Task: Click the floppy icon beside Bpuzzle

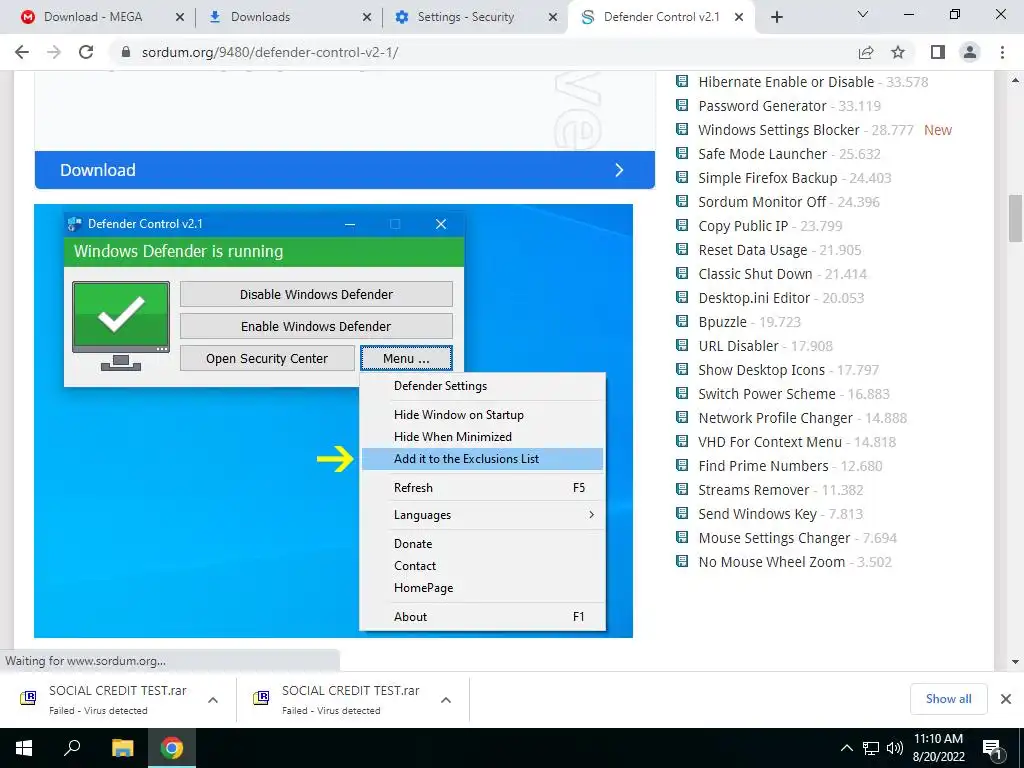Action: (682, 321)
